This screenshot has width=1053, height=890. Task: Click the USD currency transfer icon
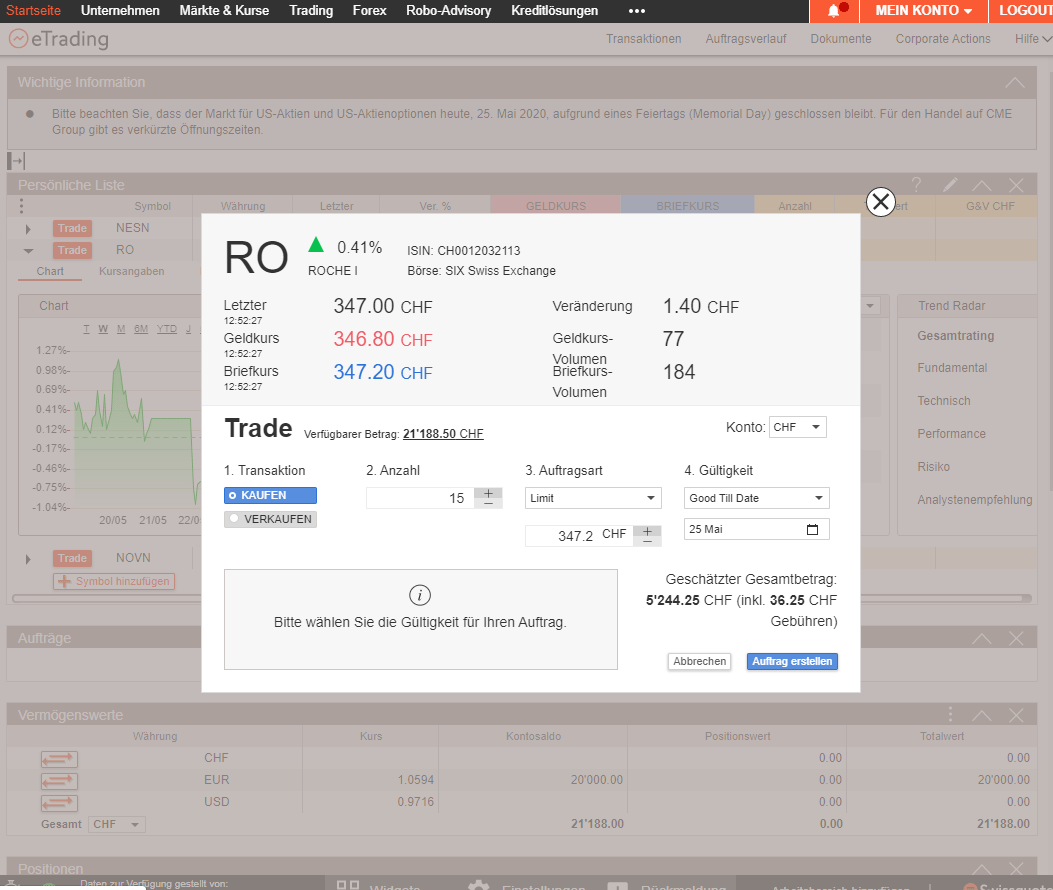(59, 803)
